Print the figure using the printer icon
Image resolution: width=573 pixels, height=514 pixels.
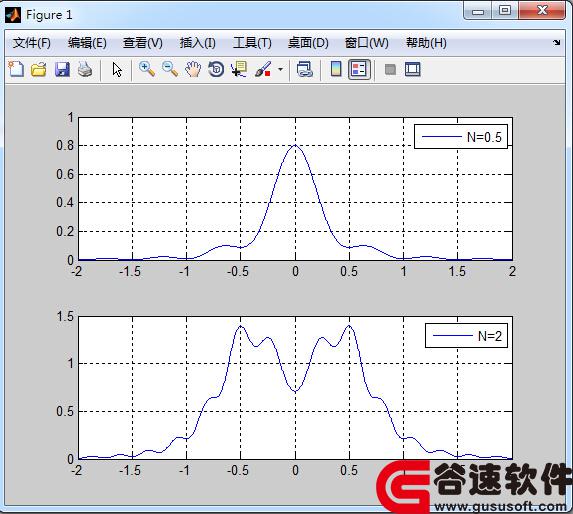pos(85,69)
